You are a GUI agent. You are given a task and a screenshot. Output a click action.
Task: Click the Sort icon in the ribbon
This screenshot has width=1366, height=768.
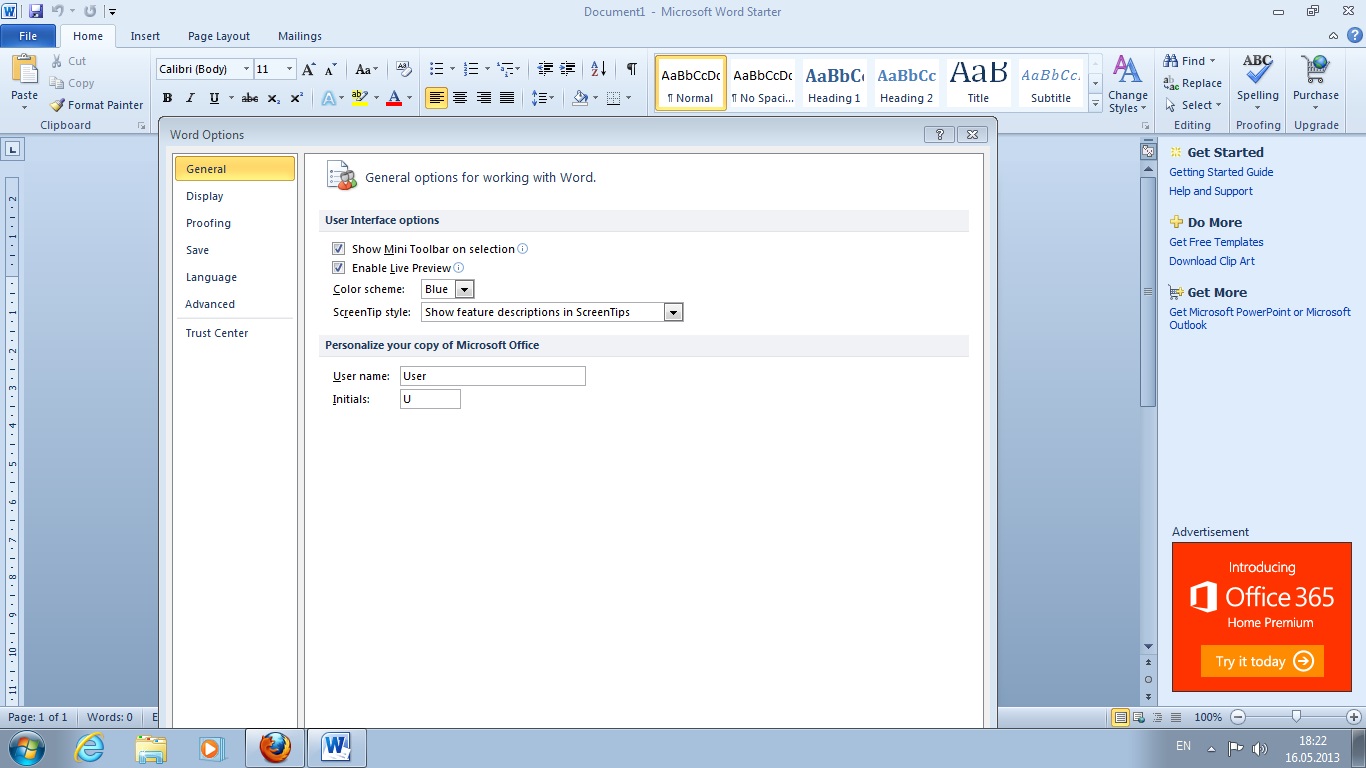599,69
